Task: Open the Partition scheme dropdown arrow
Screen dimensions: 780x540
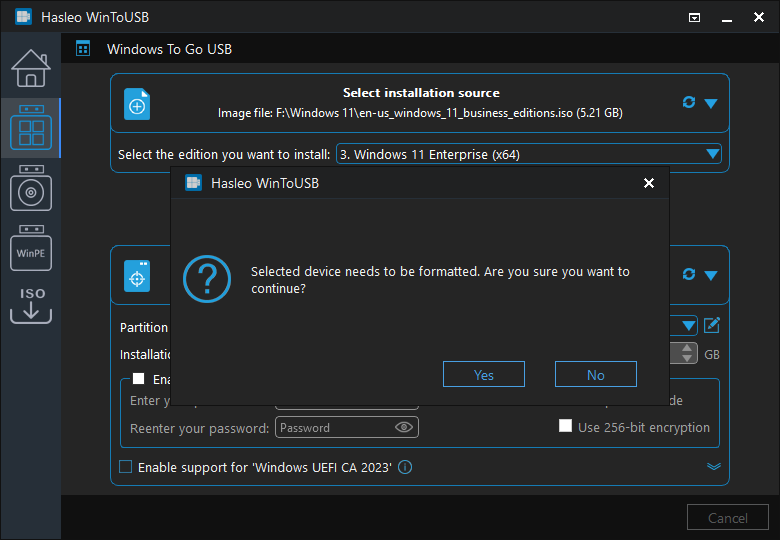Action: pos(688,326)
